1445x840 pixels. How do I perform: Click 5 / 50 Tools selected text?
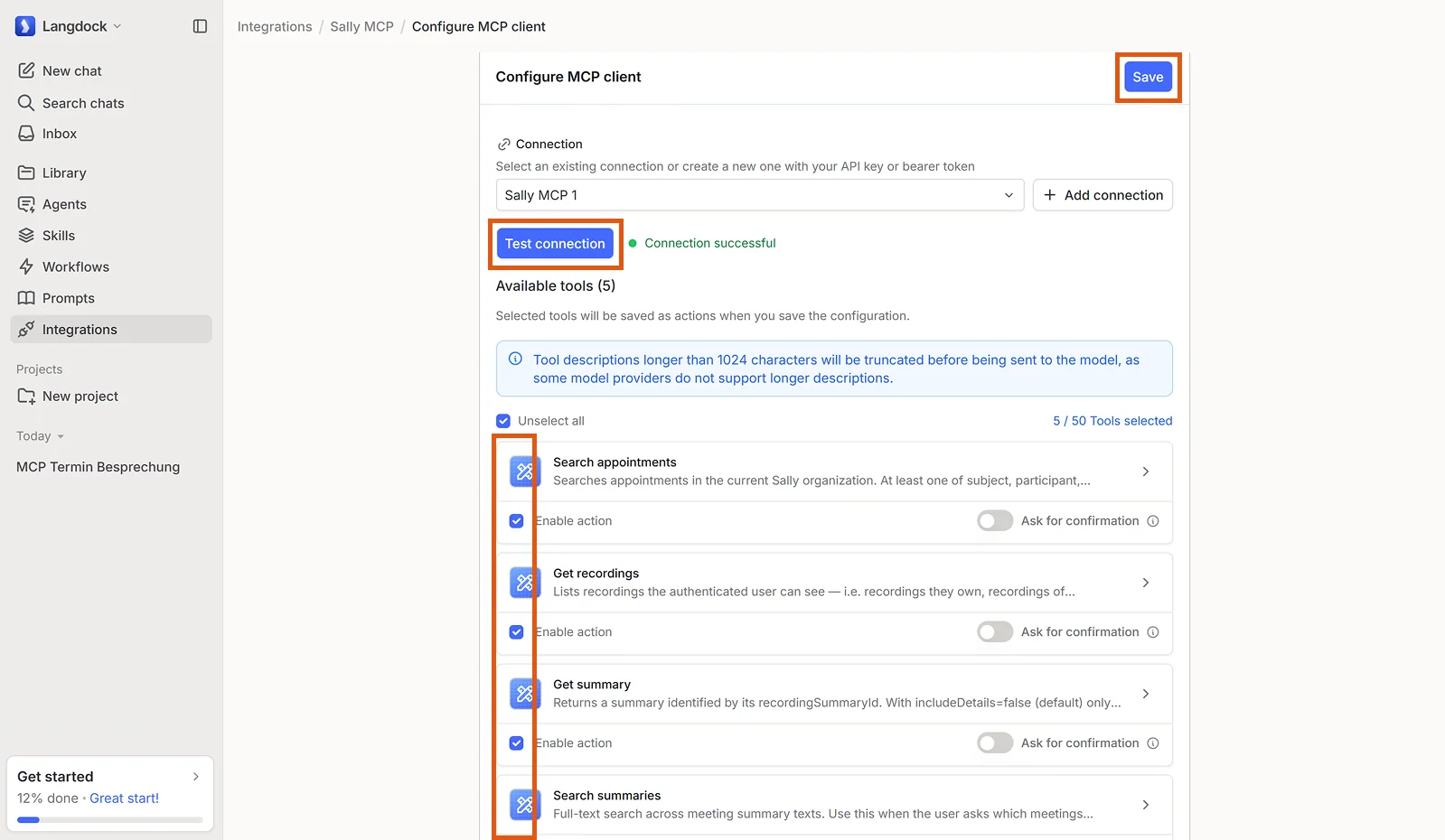pos(1112,421)
